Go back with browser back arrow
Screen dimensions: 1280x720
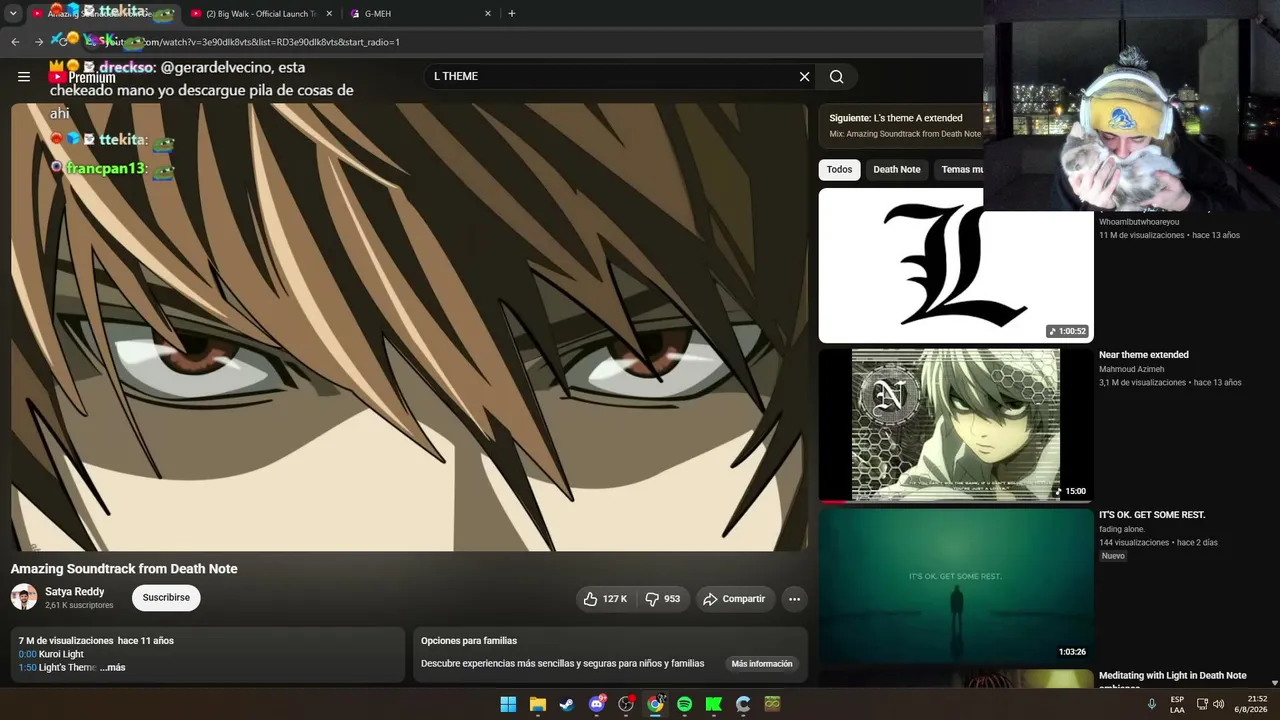pyautogui.click(x=15, y=42)
